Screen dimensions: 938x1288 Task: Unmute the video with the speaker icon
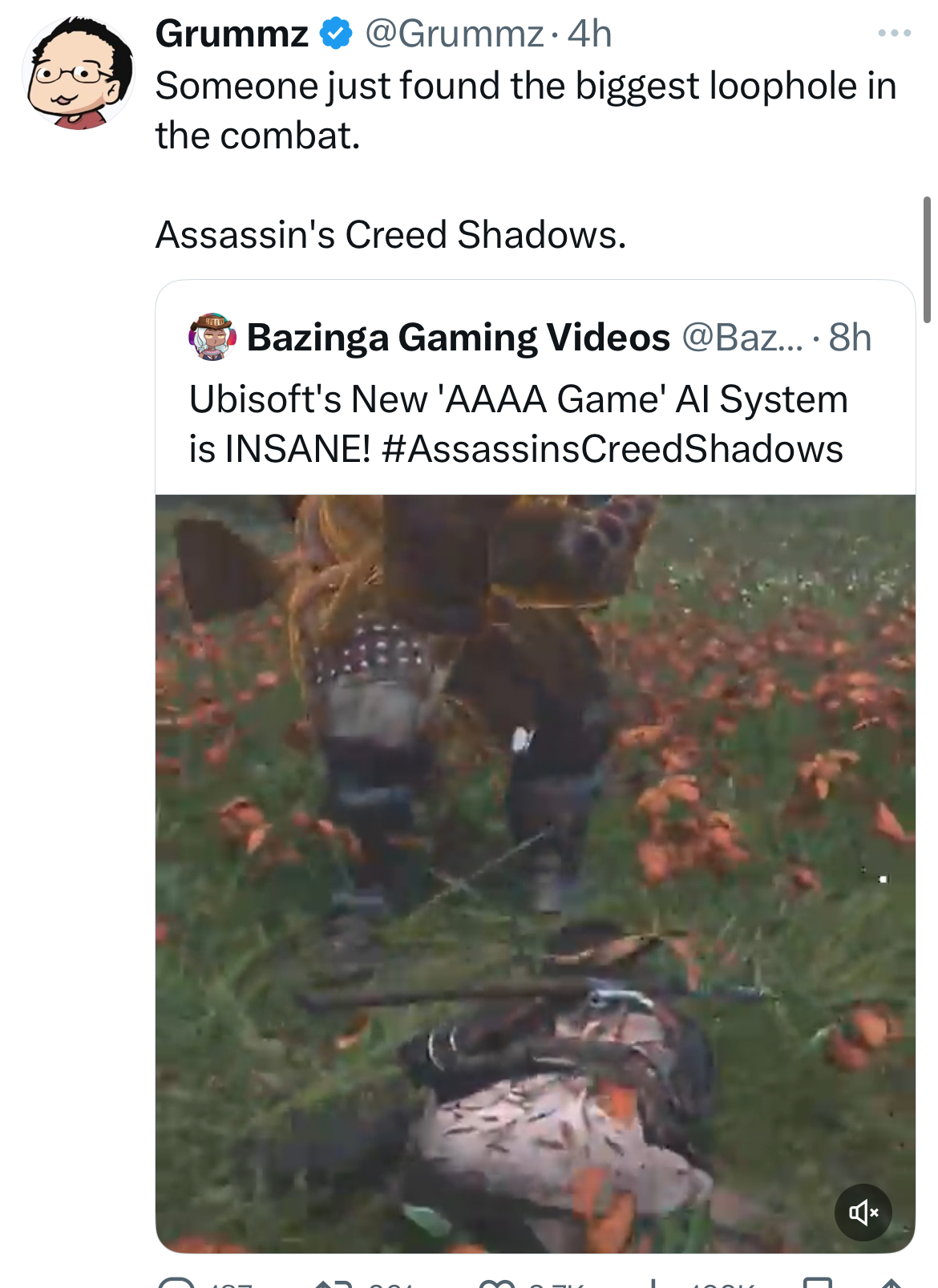863,1212
